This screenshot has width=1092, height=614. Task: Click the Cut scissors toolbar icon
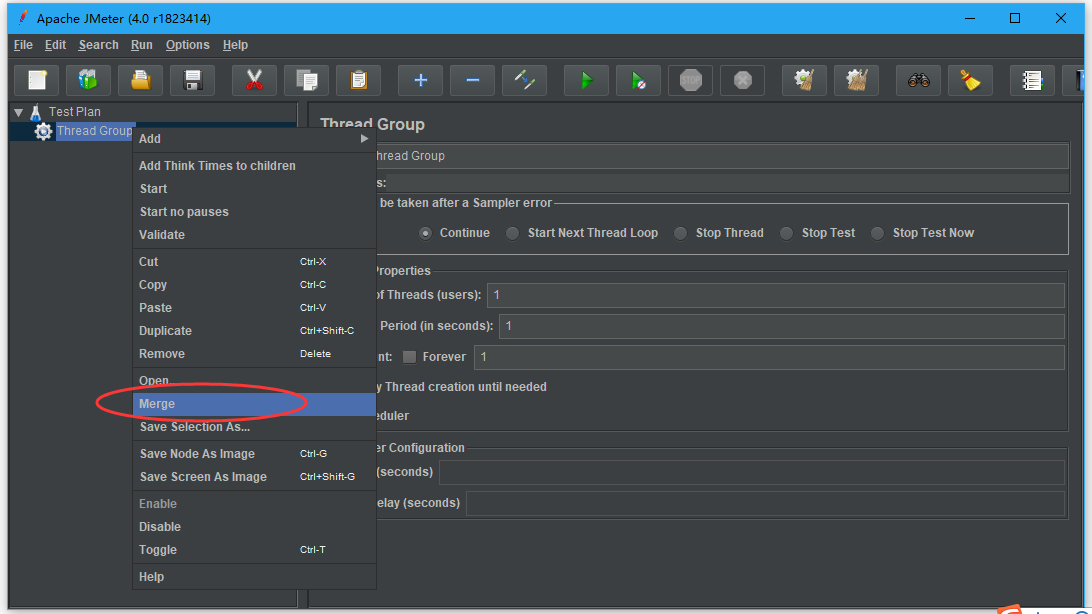254,80
